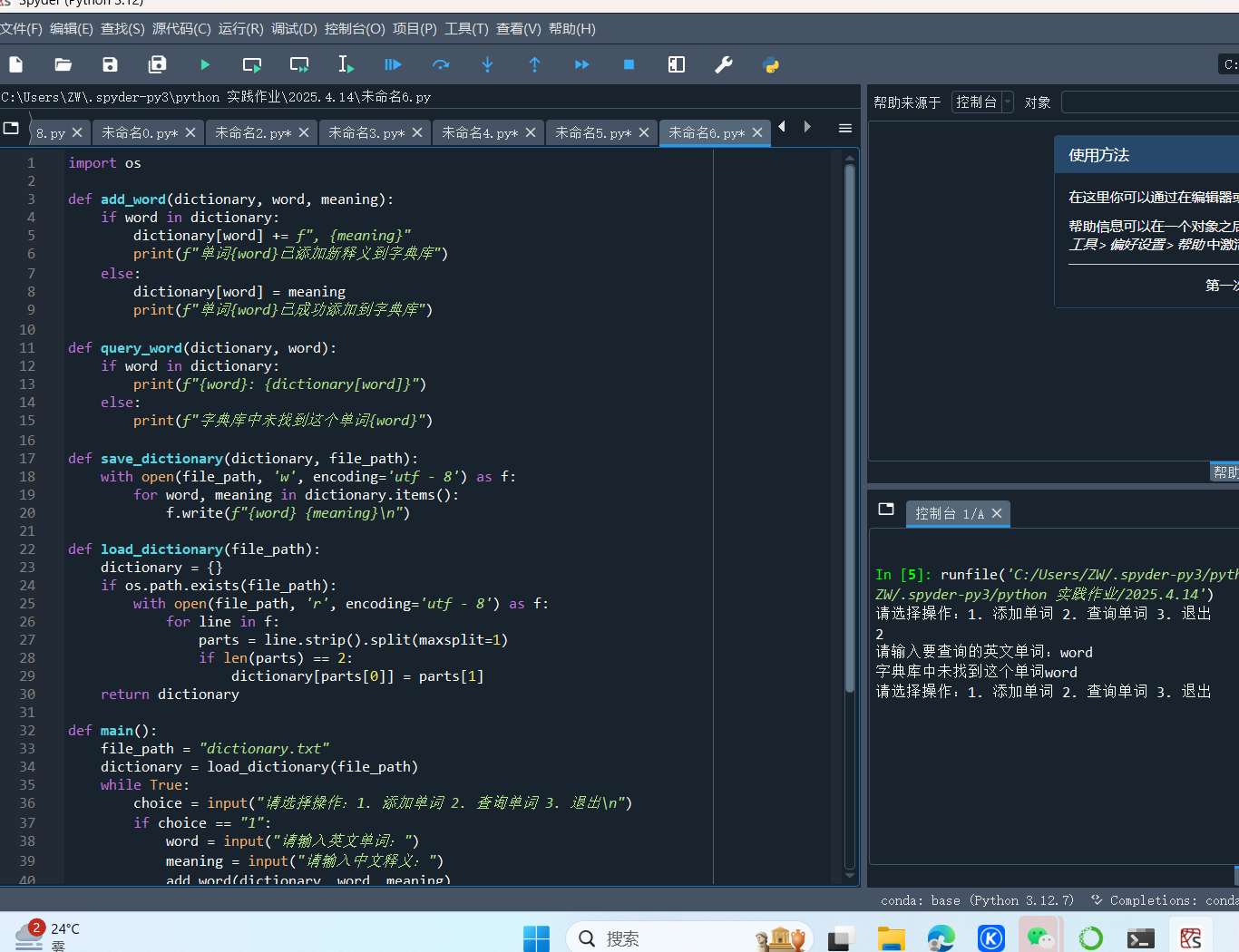Viewport: 1239px width, 952px height.
Task: Create a new file with the toolbar icon
Action: coord(16,64)
